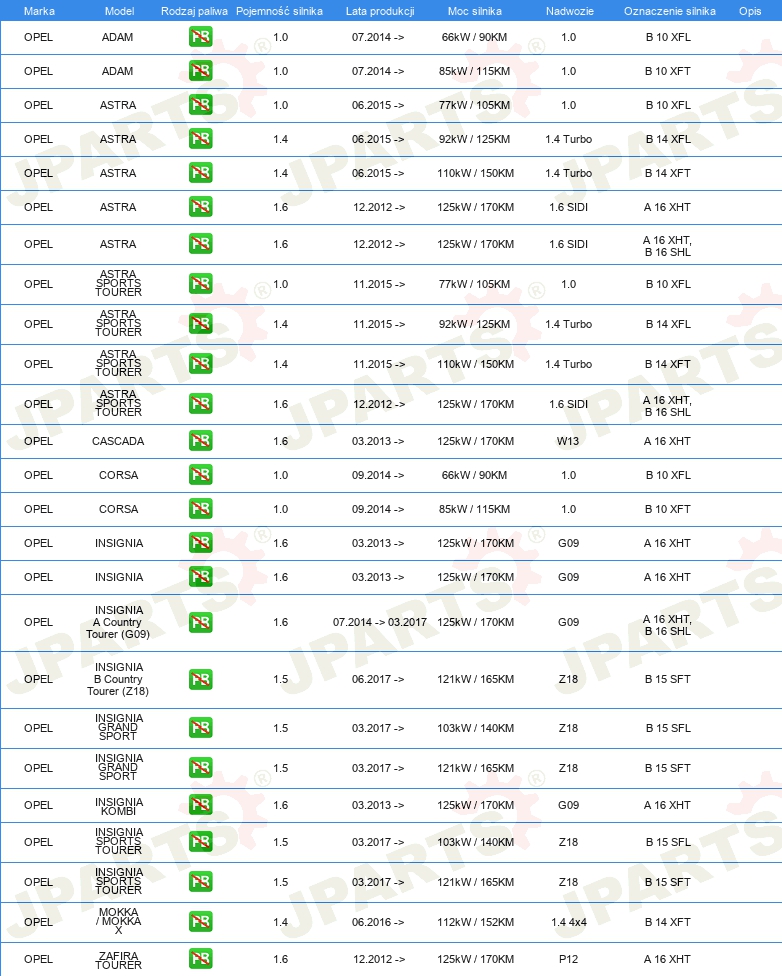Click the Opis column header
This screenshot has height=976, width=782.
pos(750,11)
